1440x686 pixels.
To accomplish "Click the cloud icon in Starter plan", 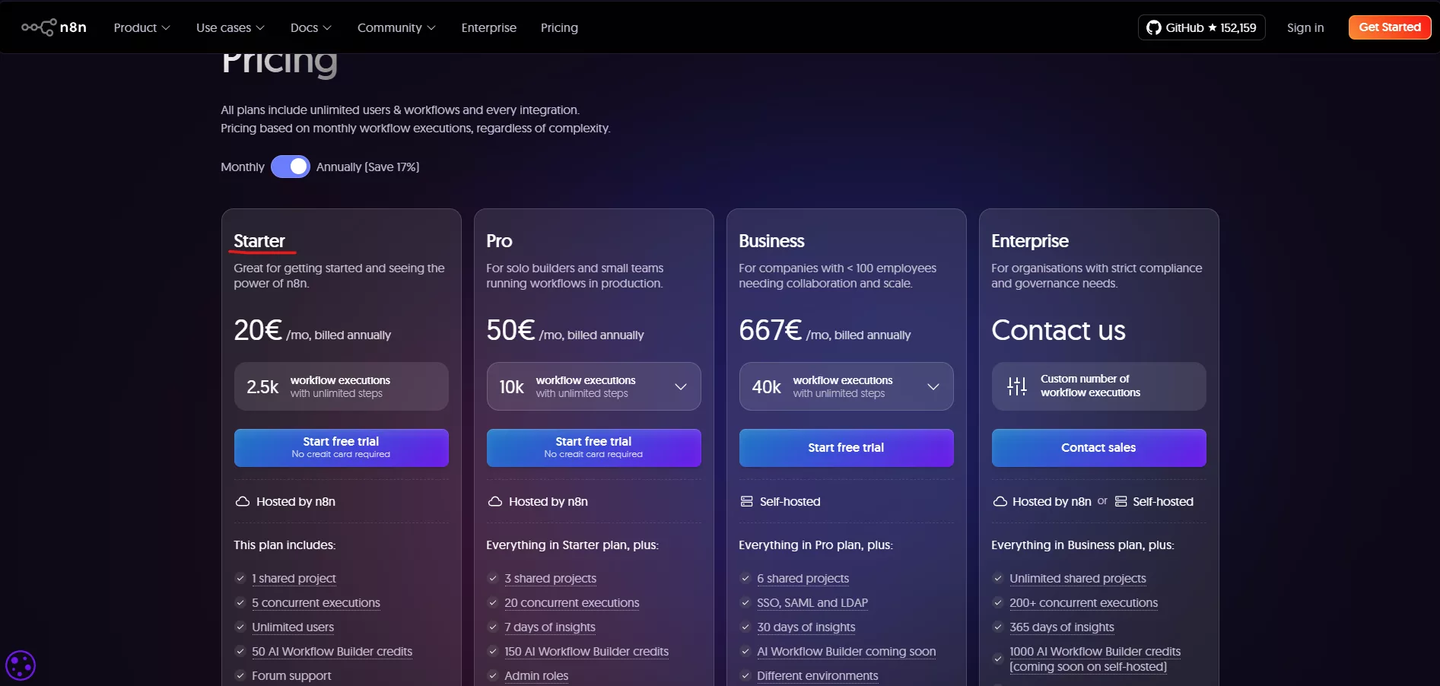I will 242,501.
